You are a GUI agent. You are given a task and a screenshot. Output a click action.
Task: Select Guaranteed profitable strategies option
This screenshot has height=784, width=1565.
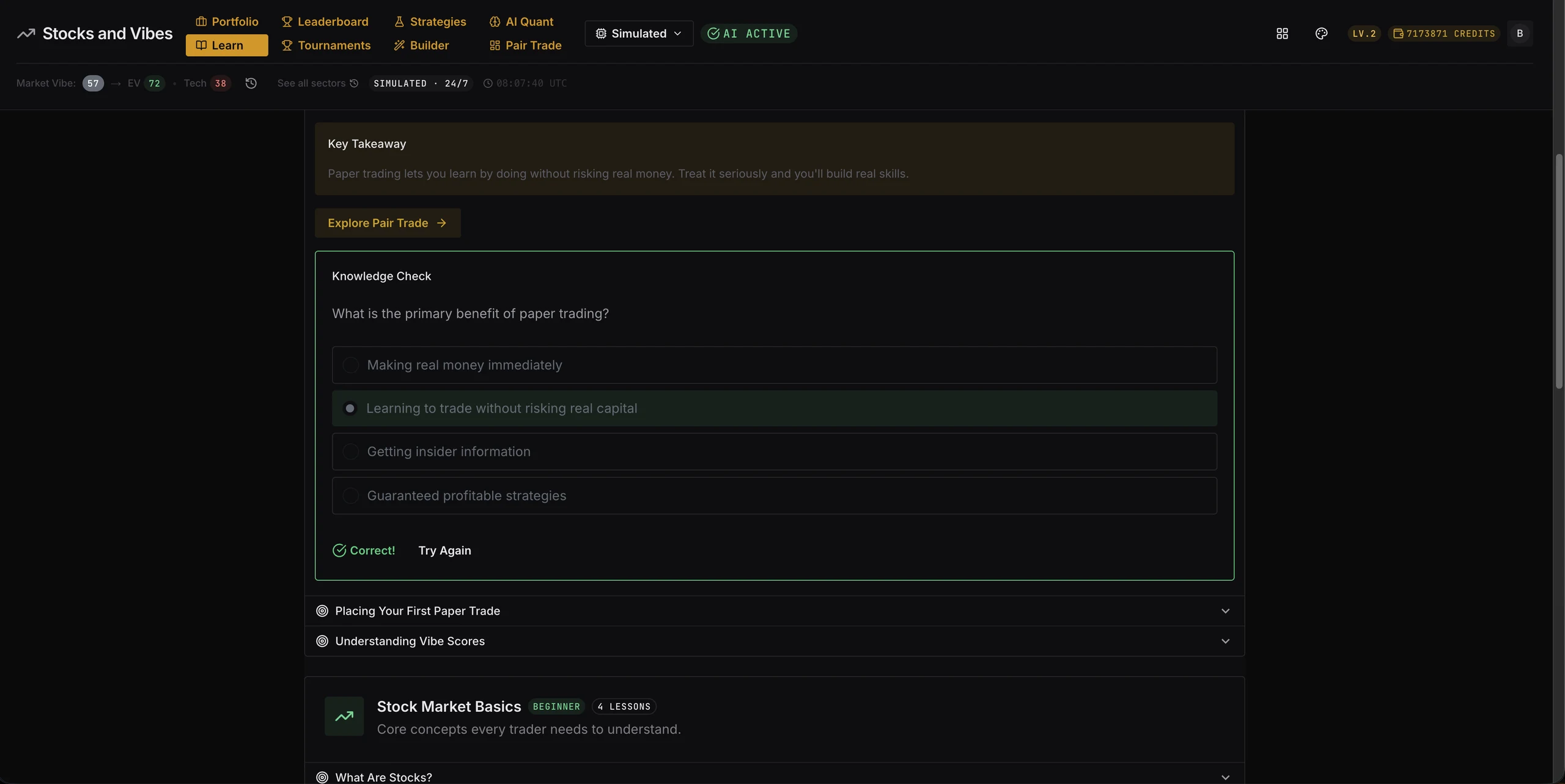coord(774,496)
